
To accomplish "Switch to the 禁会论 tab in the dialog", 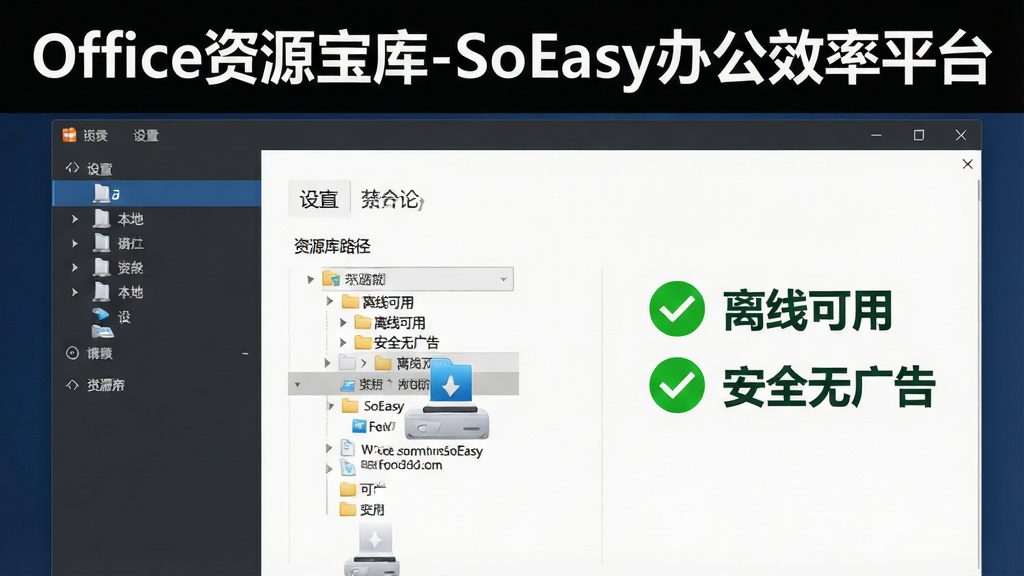I will [392, 199].
